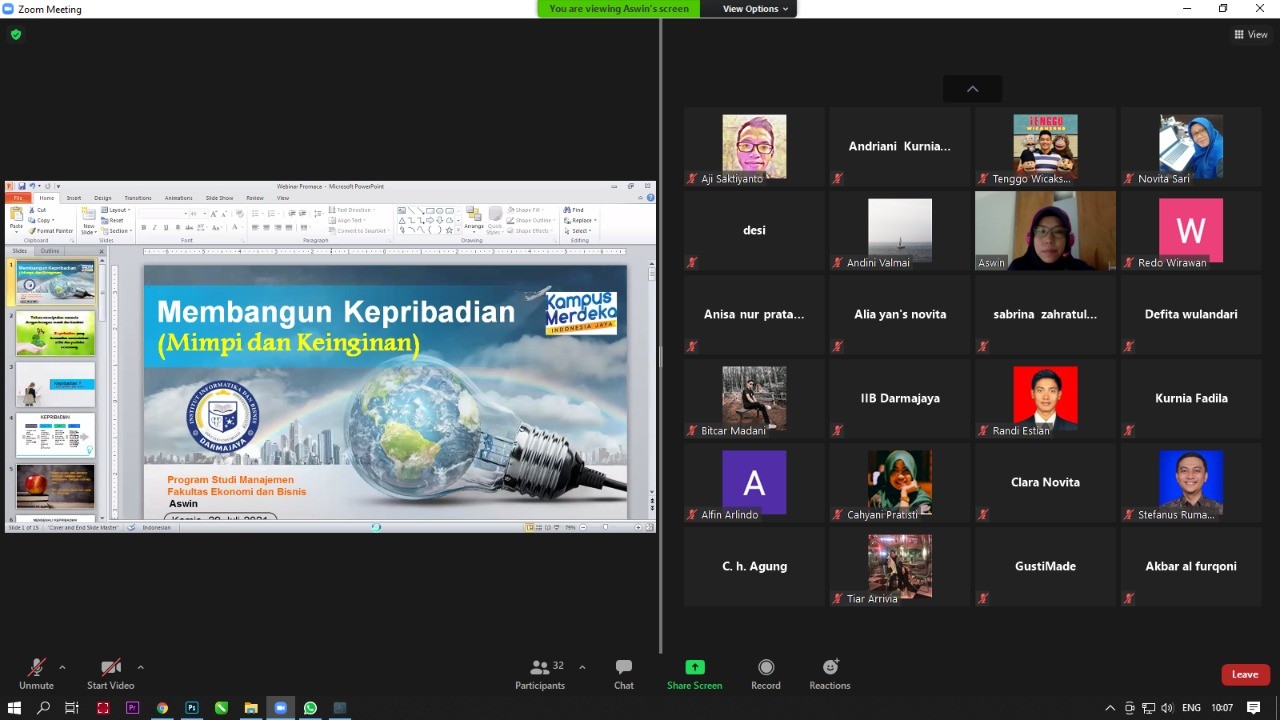Screen dimensions: 1280x720
Task: Click the Save icon in PowerPoint title bar
Action: [21, 186]
